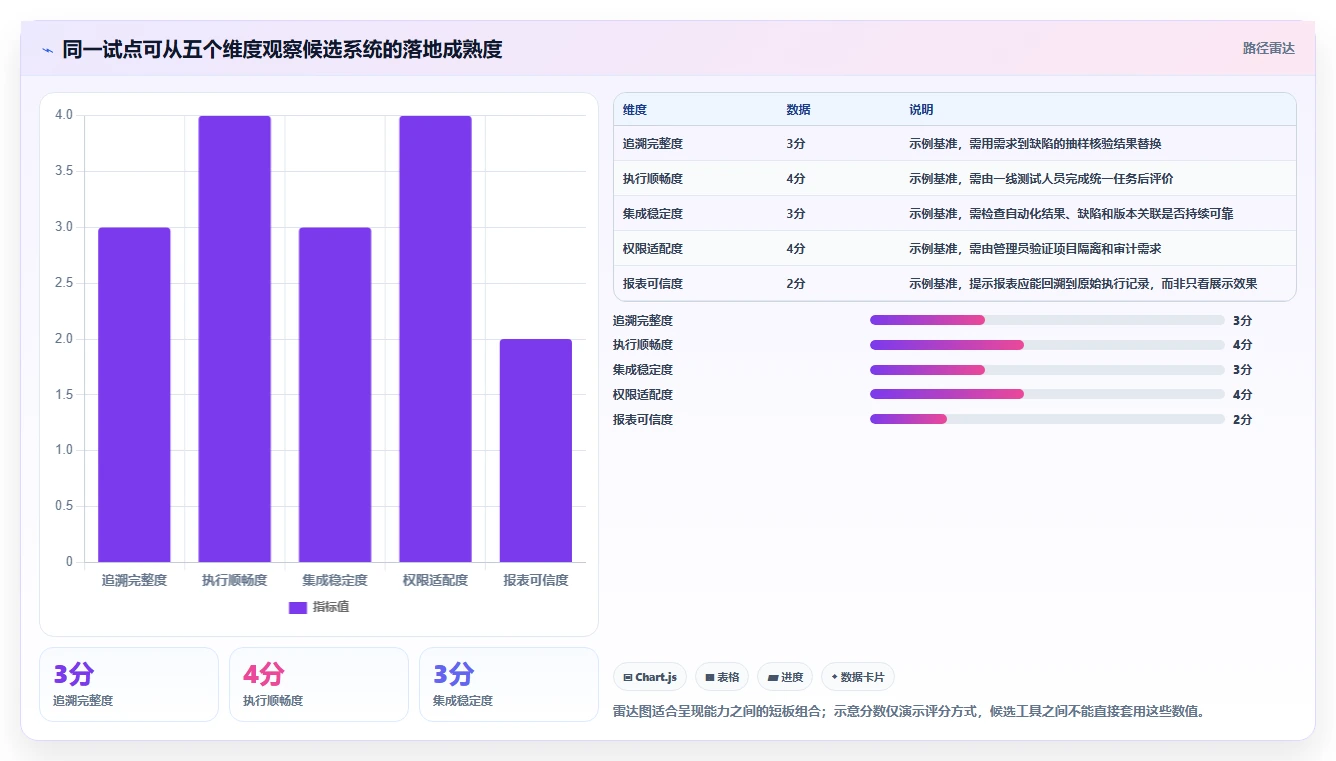Click the 追溯完整度 x-axis label under the chart
Screen dimensions: 1336x761
[x=134, y=580]
